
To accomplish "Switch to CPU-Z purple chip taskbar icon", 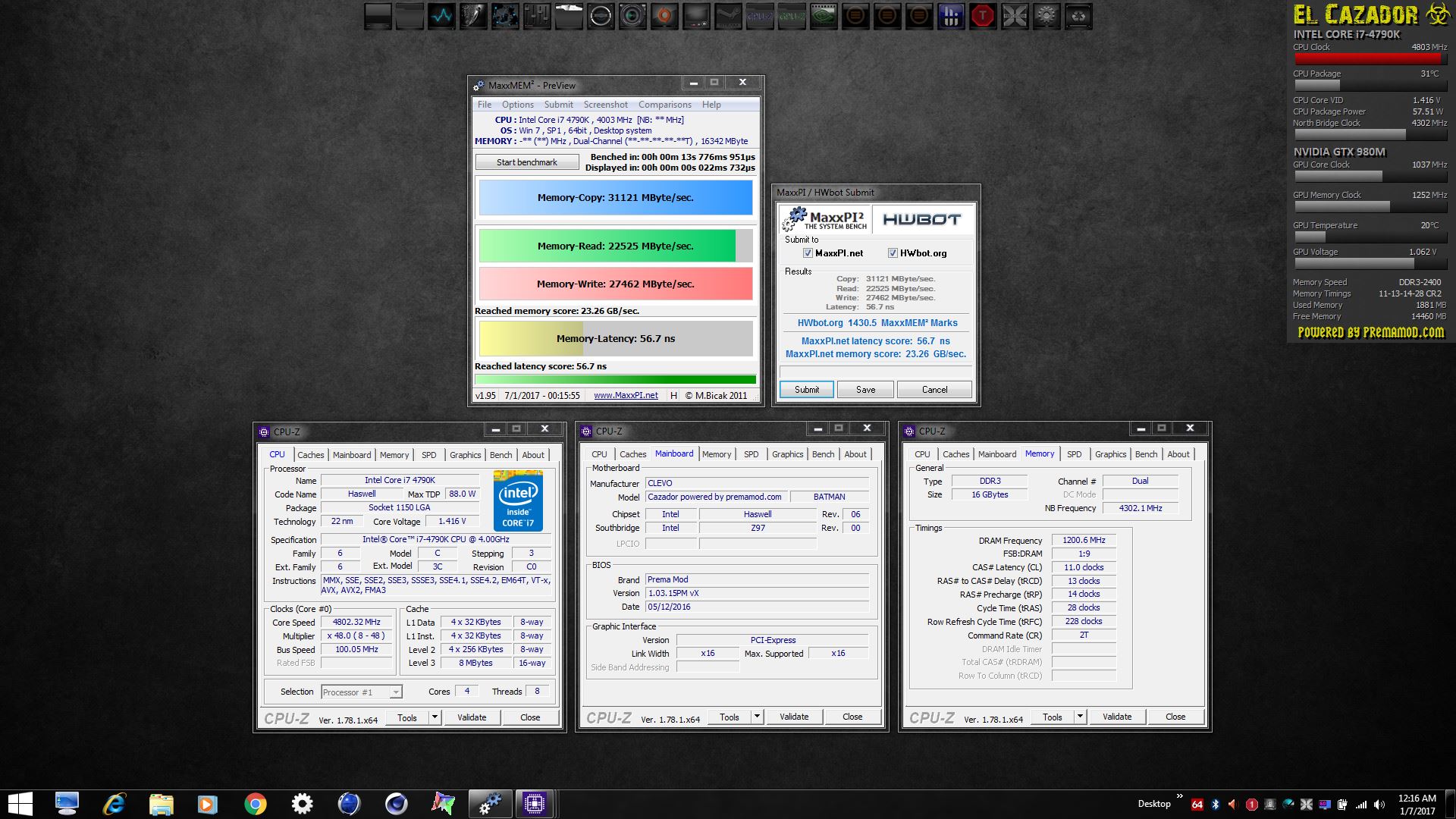I will coord(535,804).
